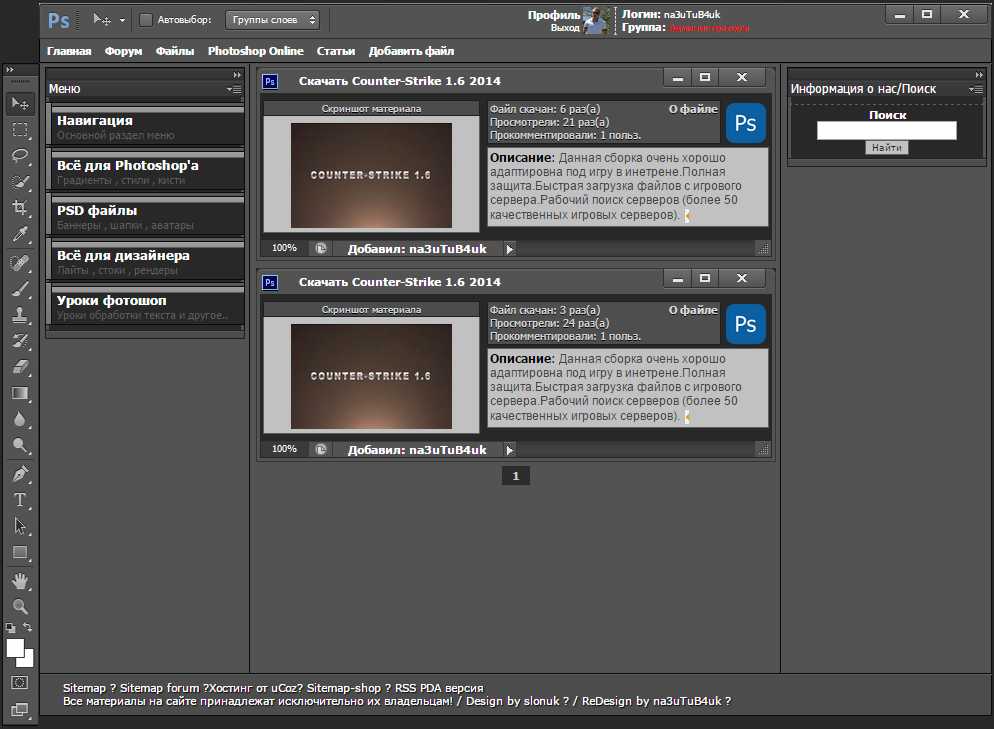Viewport: 994px width, 729px height.
Task: Click the circular icon in second file status bar
Action: click(x=321, y=449)
